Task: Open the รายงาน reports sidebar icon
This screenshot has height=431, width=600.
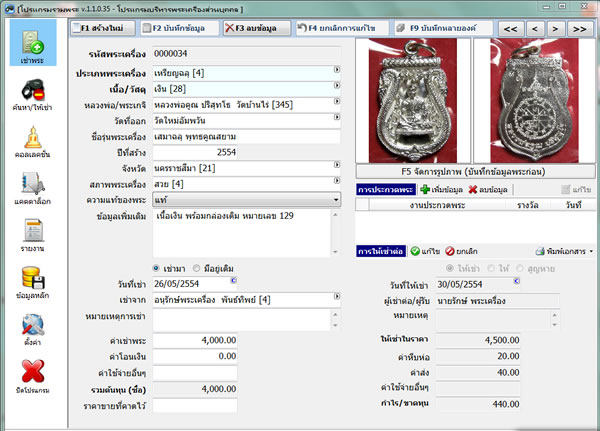Action: click(30, 237)
